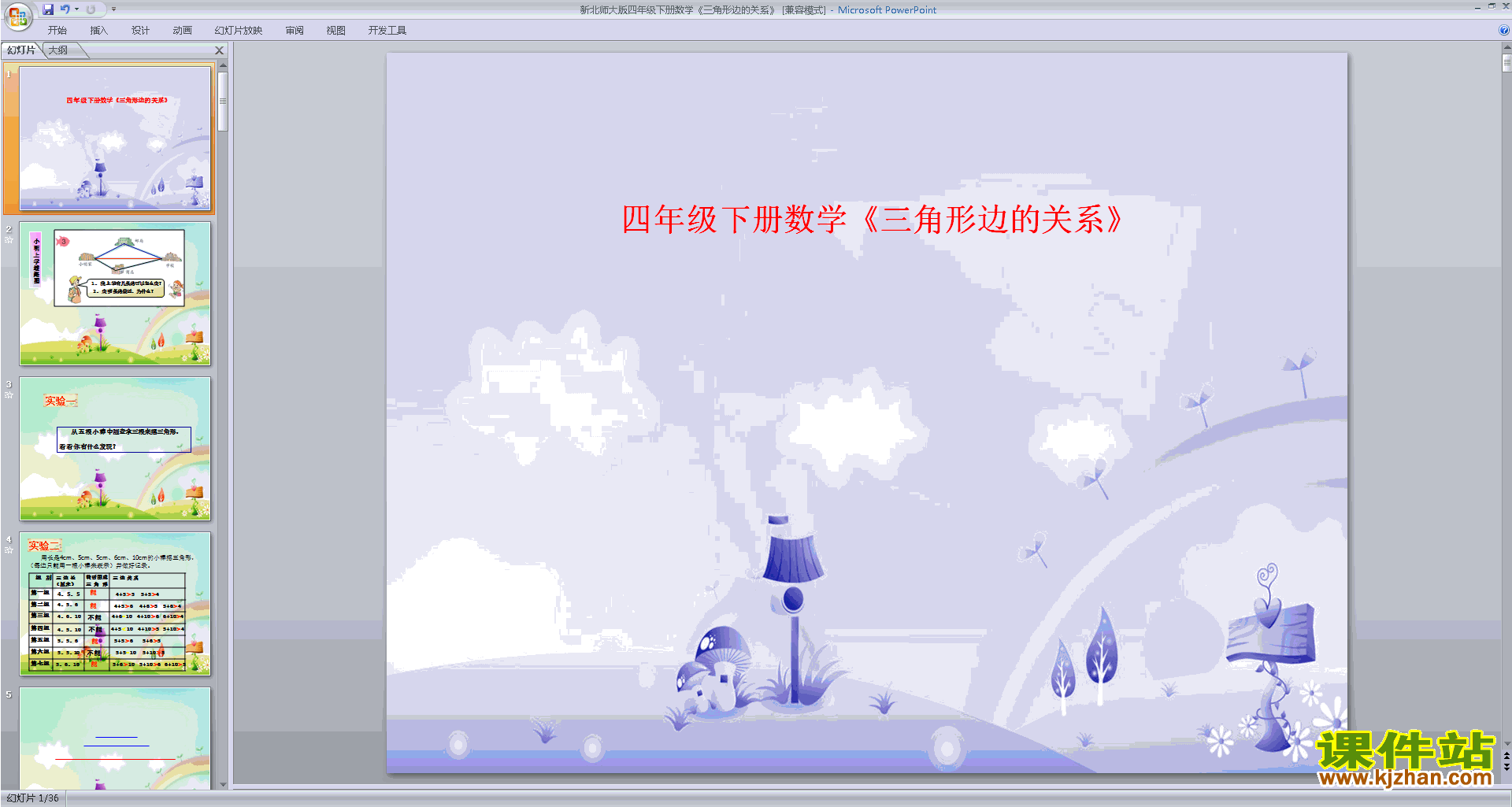The image size is (1512, 807).
Task: Click the up arrow of the thumbnail pane scrollbar
Action: click(x=223, y=65)
